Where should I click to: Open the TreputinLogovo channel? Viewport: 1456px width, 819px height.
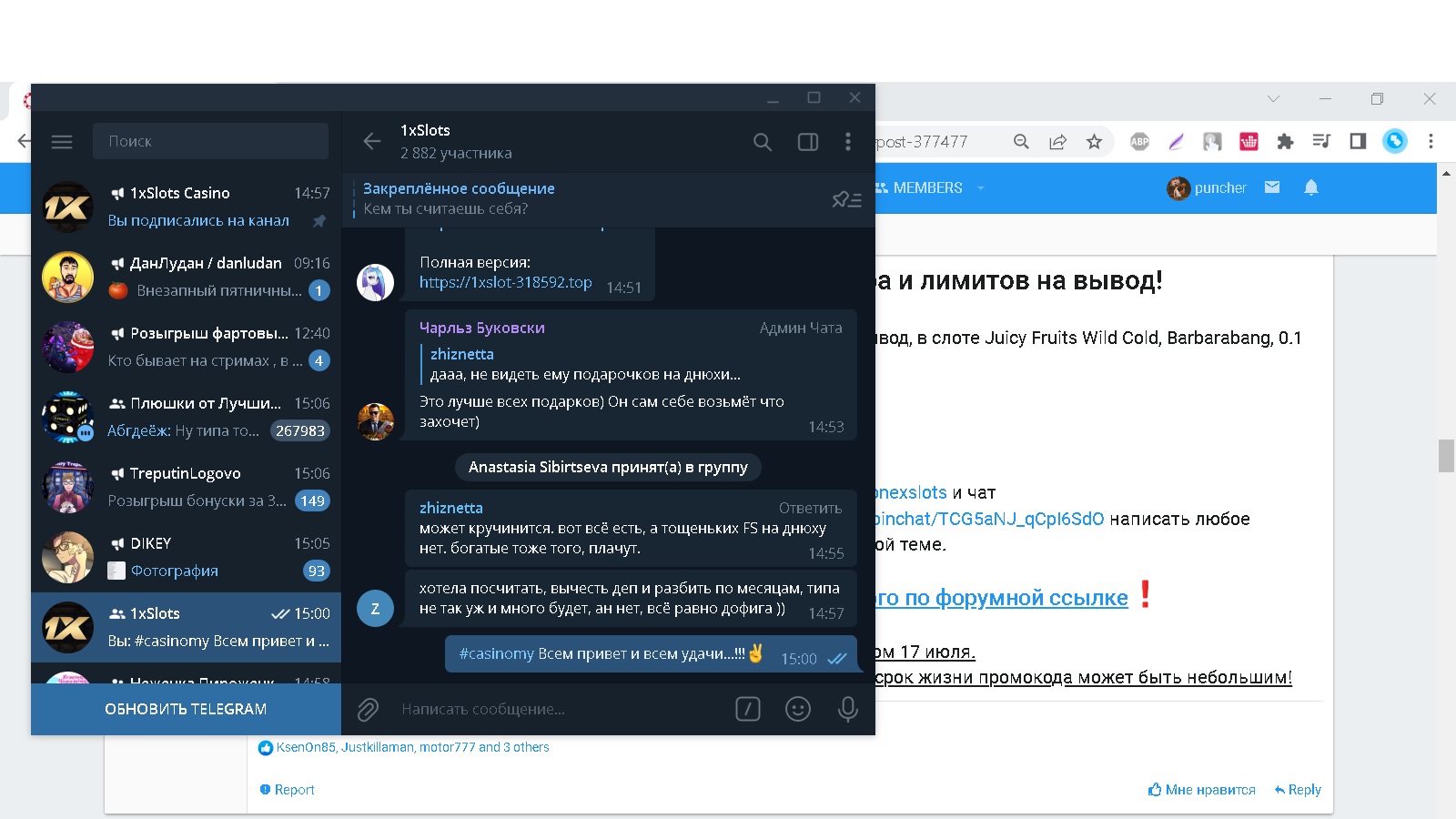click(186, 487)
